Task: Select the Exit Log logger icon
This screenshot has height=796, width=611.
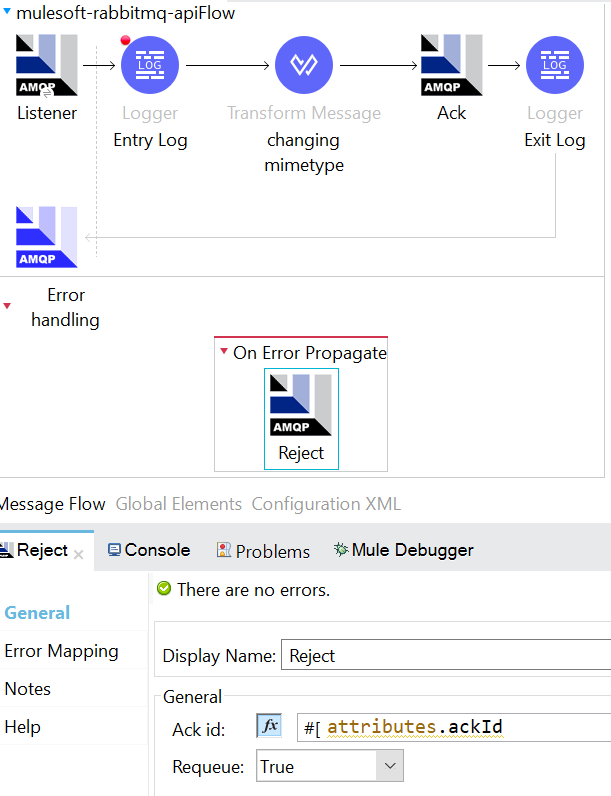Action: pos(554,65)
